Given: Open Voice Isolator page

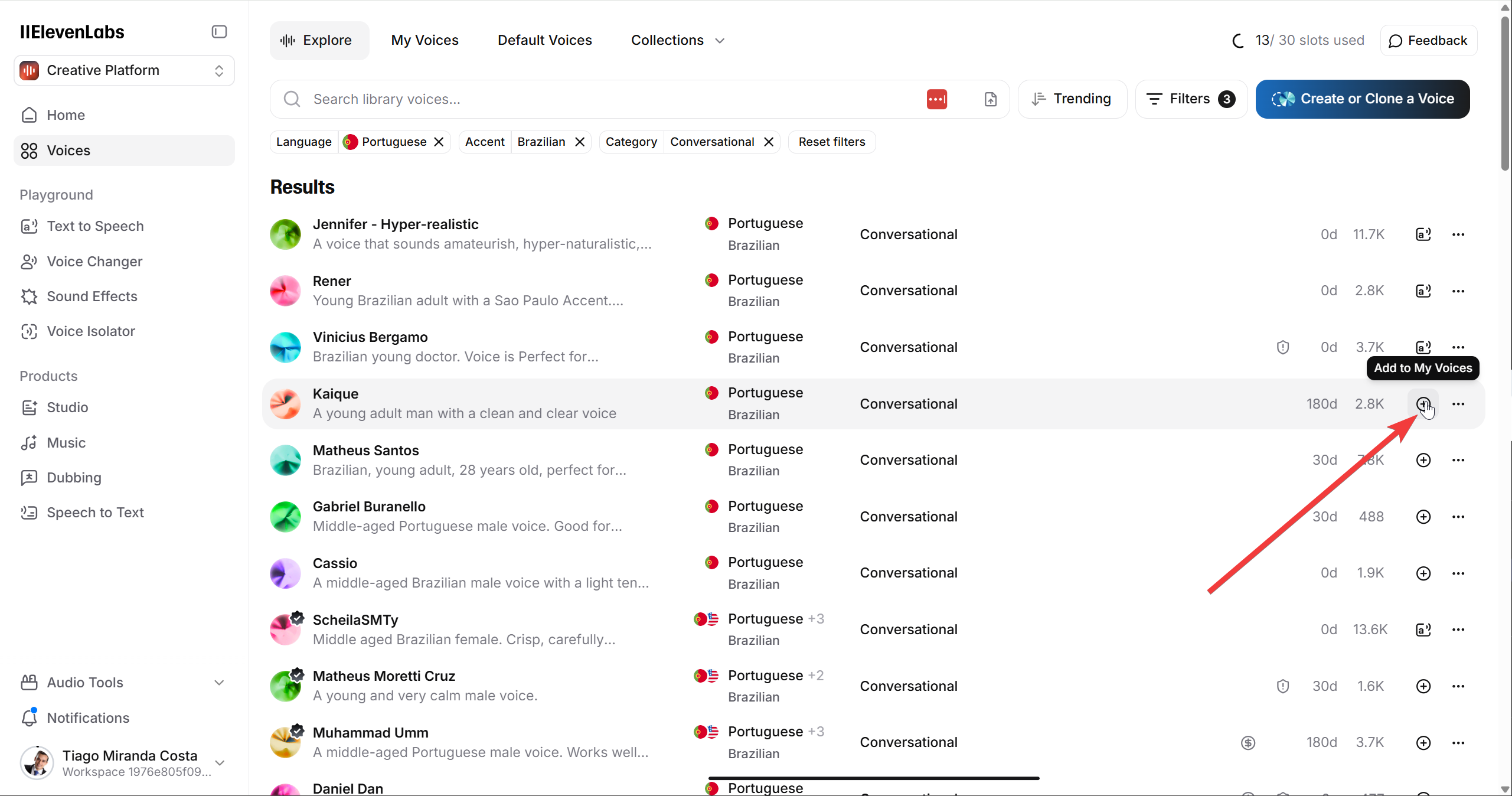Looking at the screenshot, I should point(124,331).
